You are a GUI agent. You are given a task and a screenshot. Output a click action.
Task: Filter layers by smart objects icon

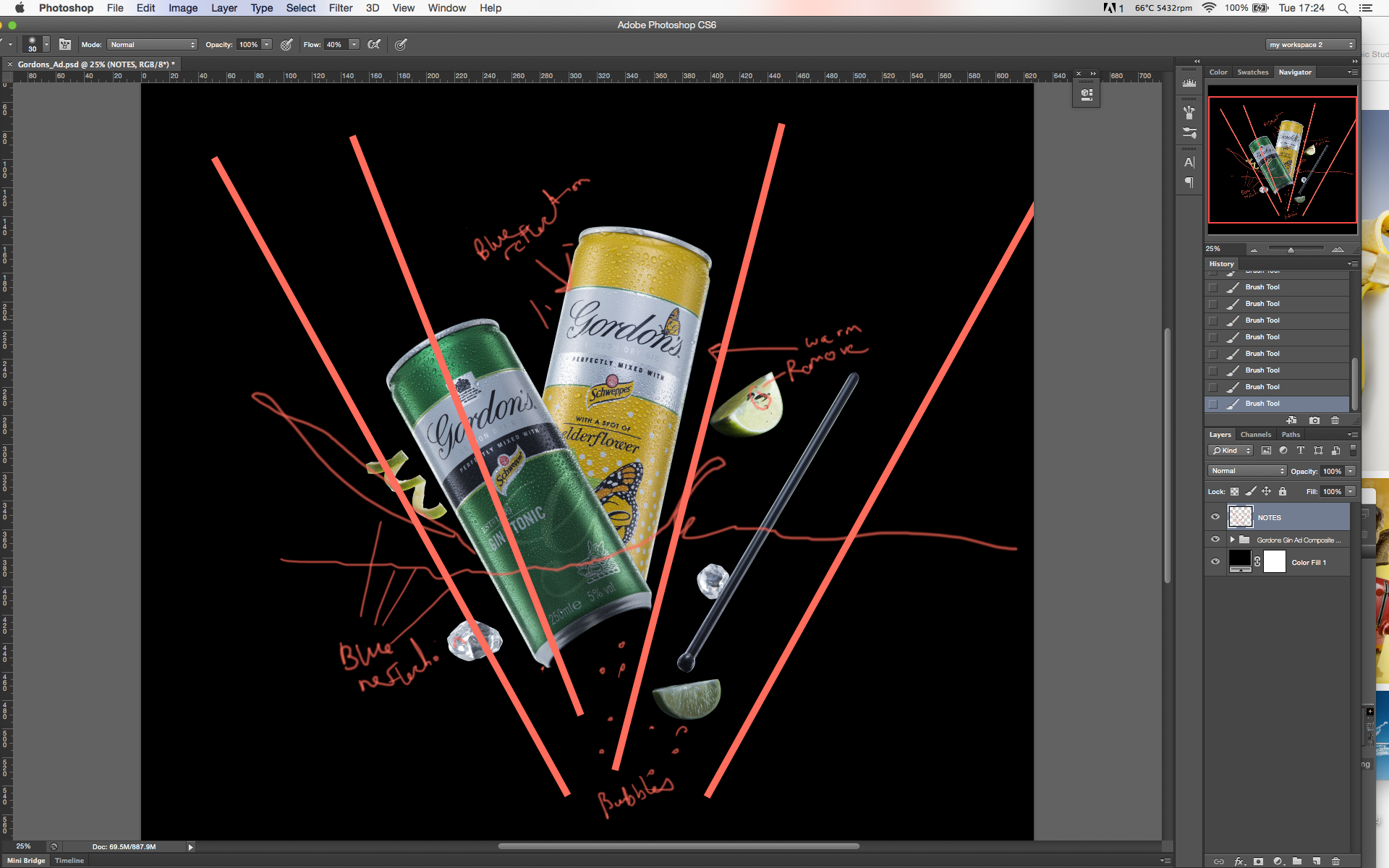[x=1335, y=451]
